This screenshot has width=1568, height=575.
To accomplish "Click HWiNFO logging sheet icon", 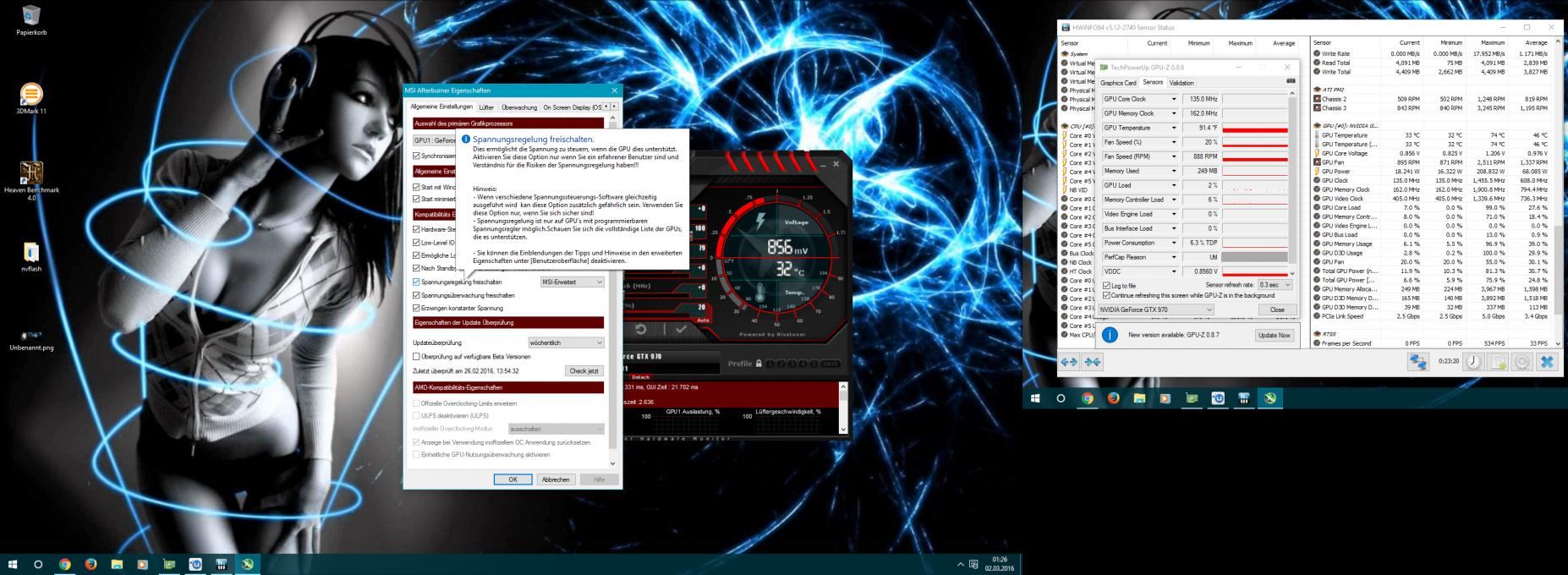I will click(1497, 362).
